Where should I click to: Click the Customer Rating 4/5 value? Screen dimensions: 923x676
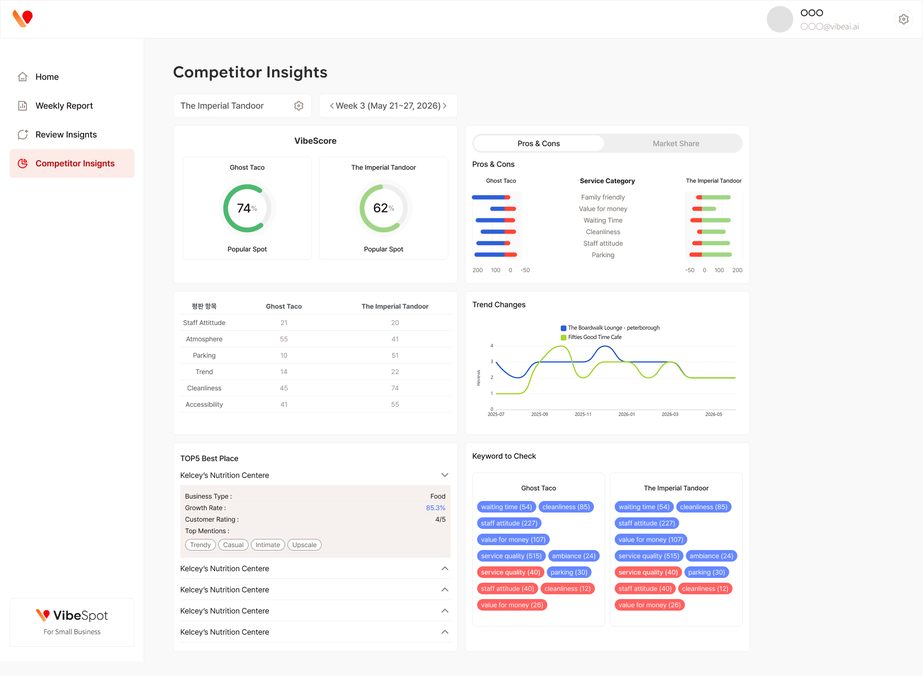(440, 519)
